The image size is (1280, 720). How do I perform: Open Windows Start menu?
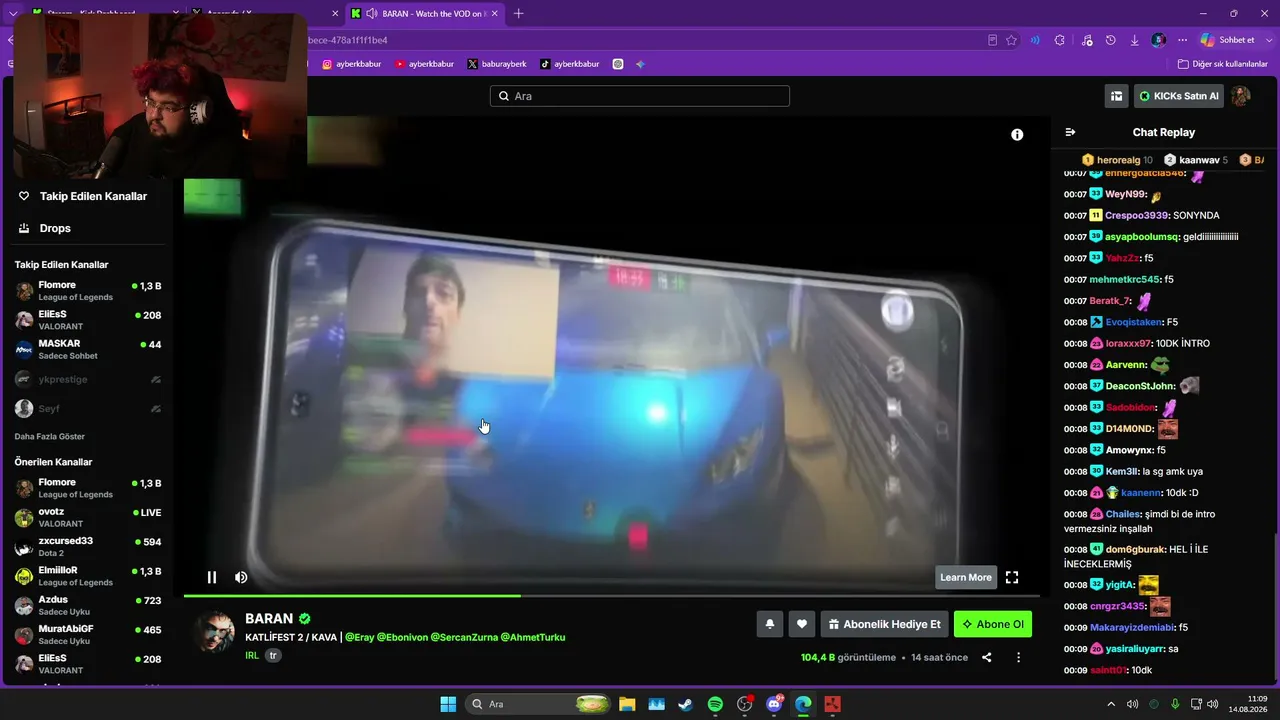(448, 704)
